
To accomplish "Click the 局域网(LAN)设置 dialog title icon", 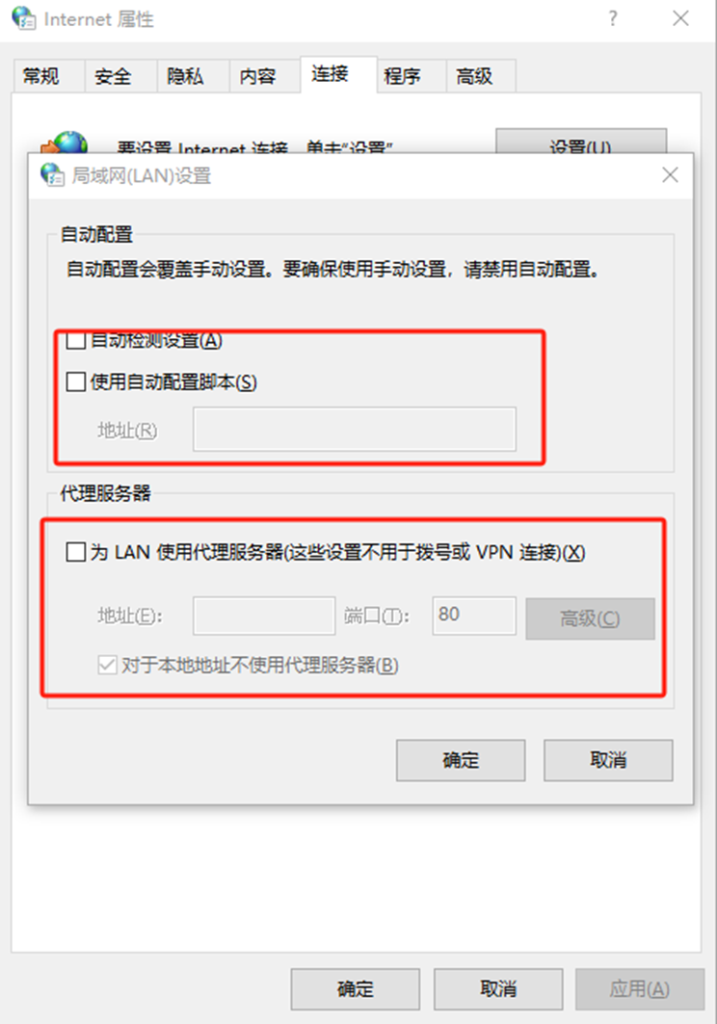I will coord(52,175).
